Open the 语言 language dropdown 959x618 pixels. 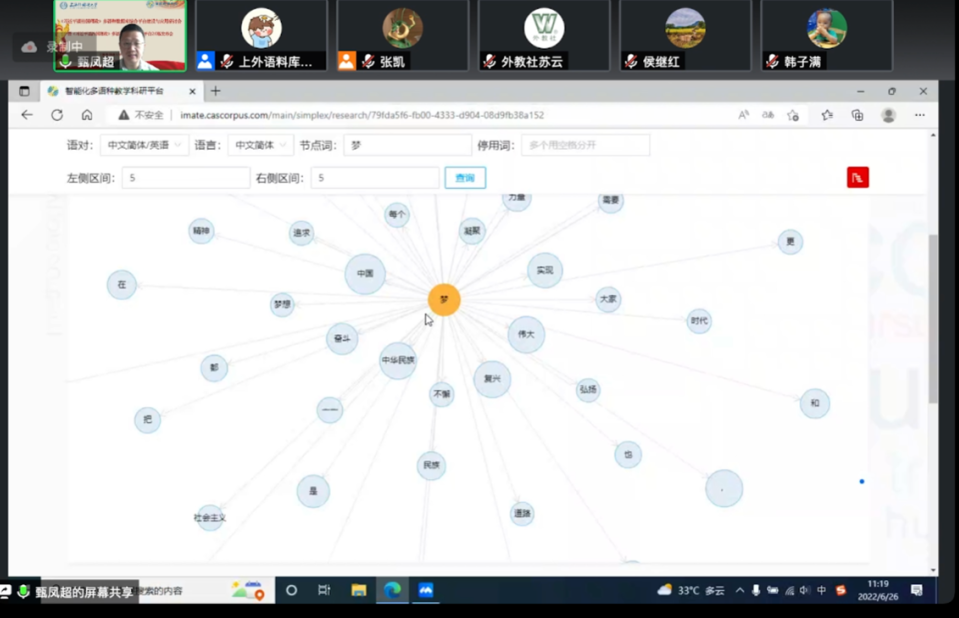(257, 145)
